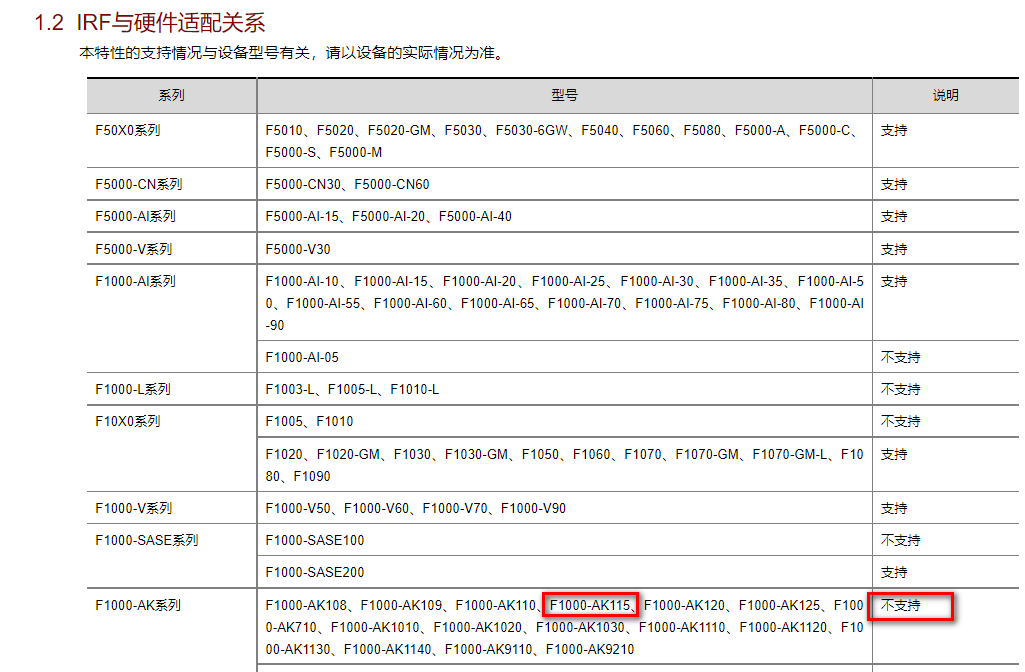Click '不支持' in the F1000-AK系列 row
Screen dimensions: 1025x672
click(900, 605)
